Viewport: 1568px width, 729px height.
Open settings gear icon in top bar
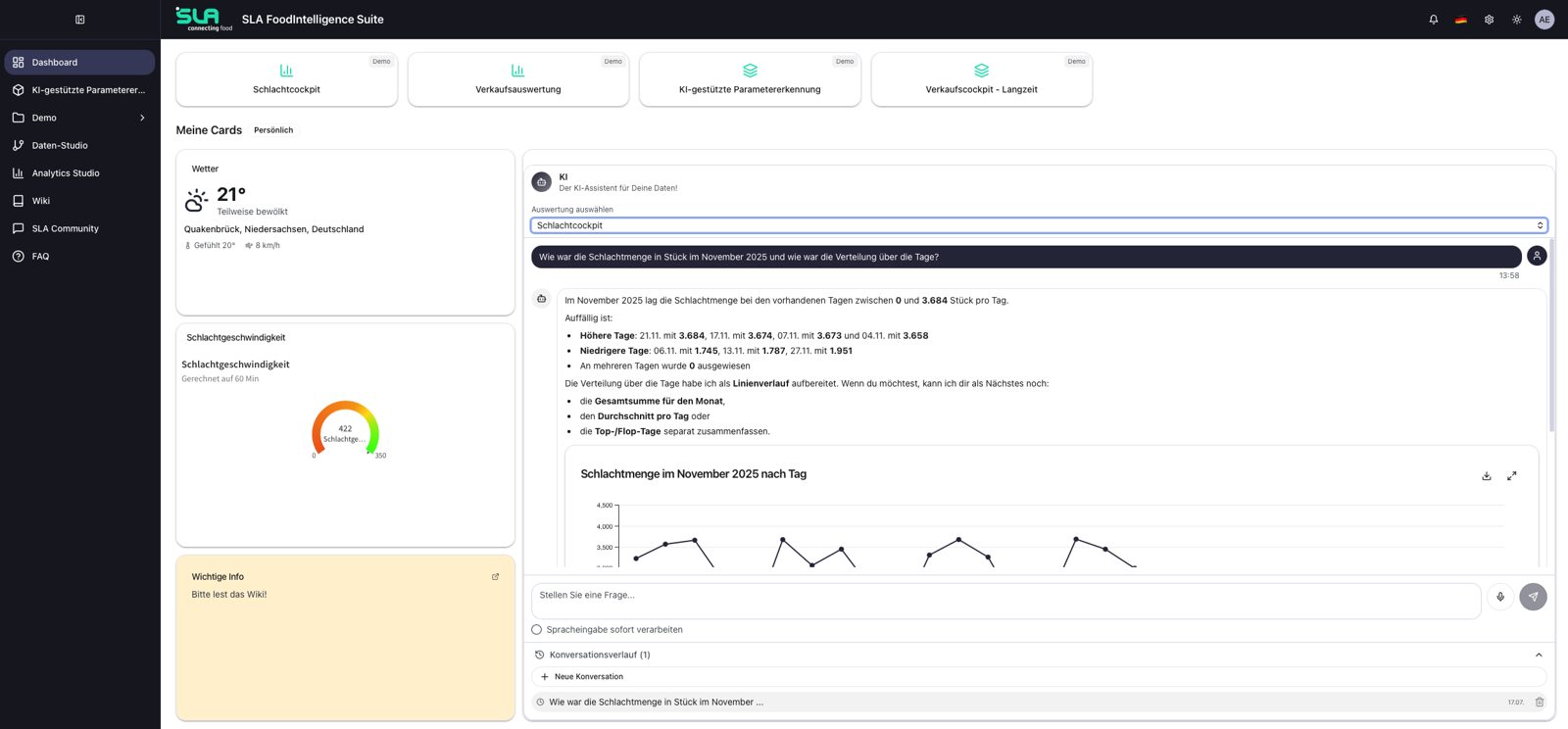click(x=1489, y=20)
